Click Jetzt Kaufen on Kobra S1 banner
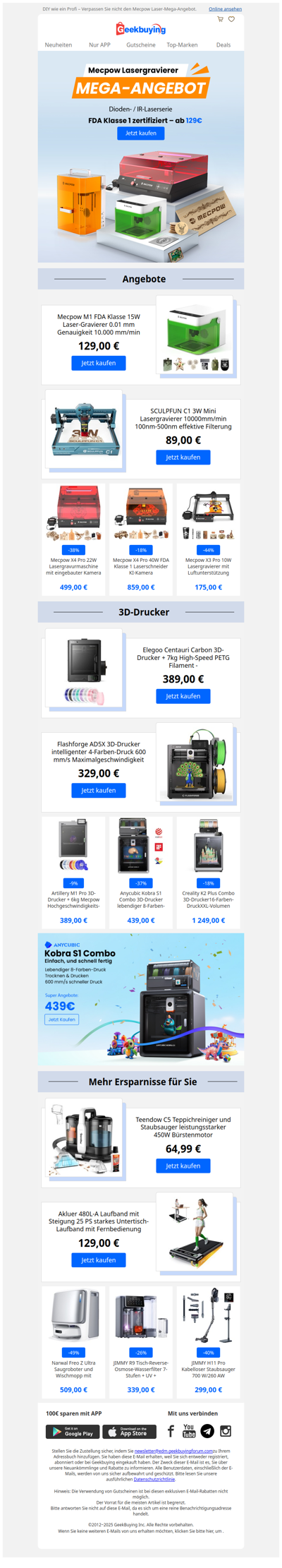Screen dimensions: 282x1568 (62, 1019)
